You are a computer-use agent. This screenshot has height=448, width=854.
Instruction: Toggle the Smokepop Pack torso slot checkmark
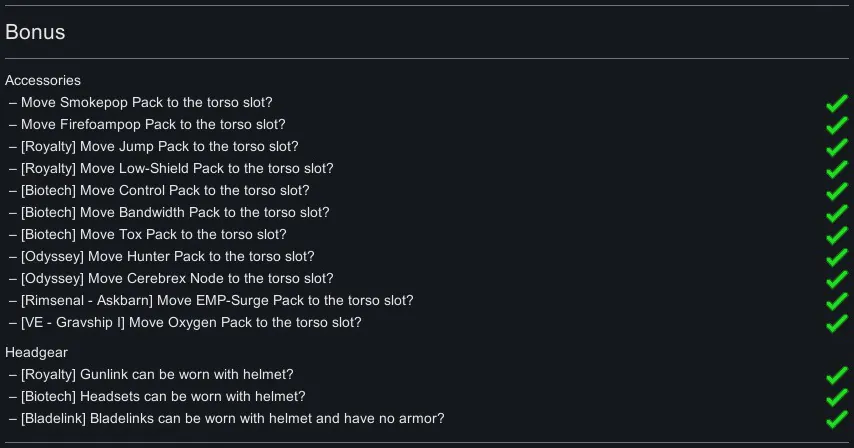pos(836,103)
